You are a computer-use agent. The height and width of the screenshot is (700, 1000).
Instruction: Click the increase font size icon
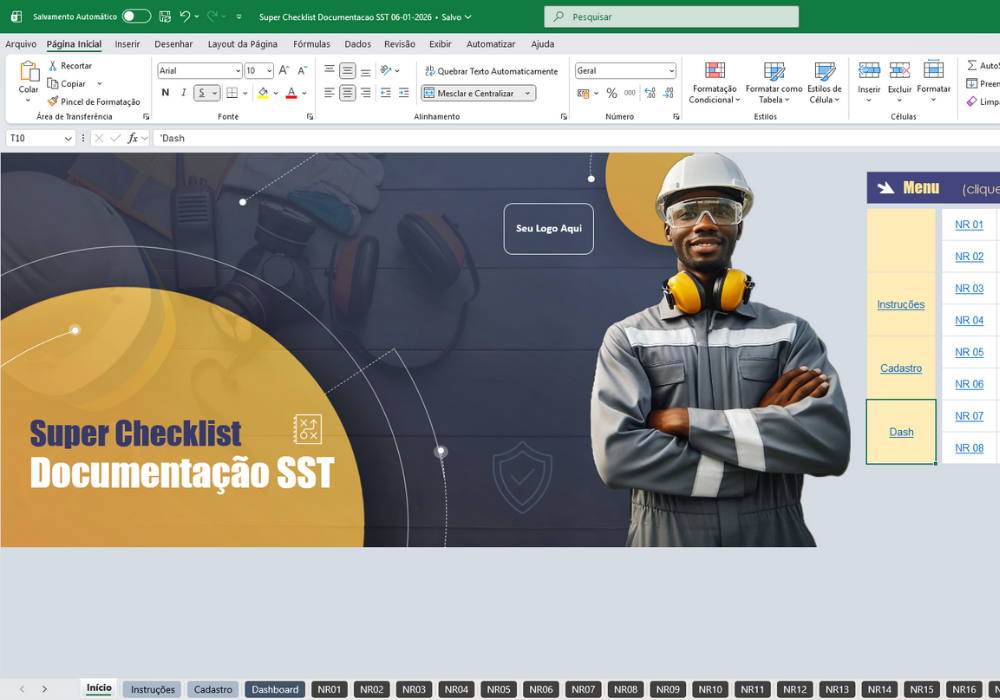coord(284,71)
